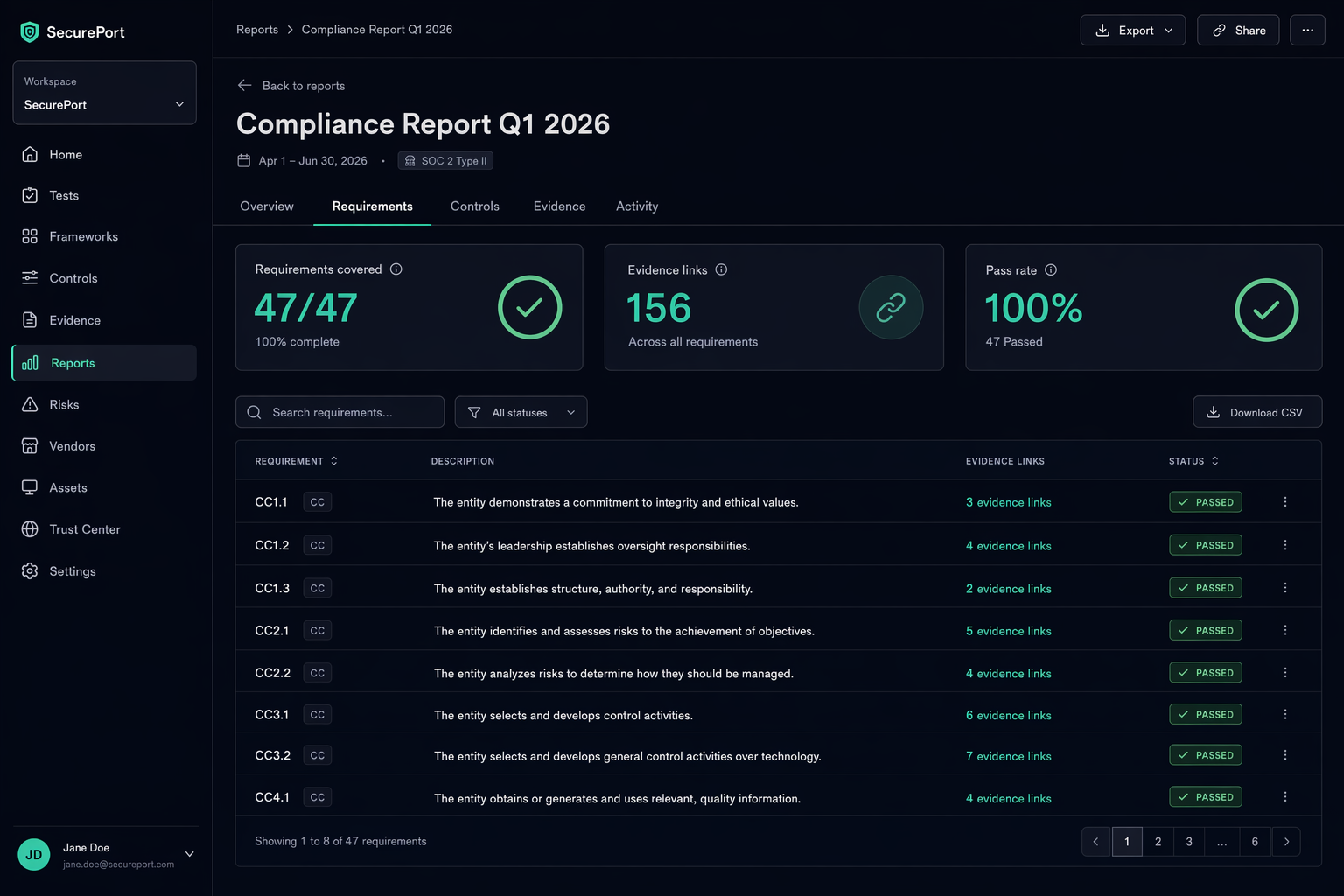Image resolution: width=1344 pixels, height=896 pixels.
Task: Expand the Jane Doe account menu
Action: pos(190,854)
